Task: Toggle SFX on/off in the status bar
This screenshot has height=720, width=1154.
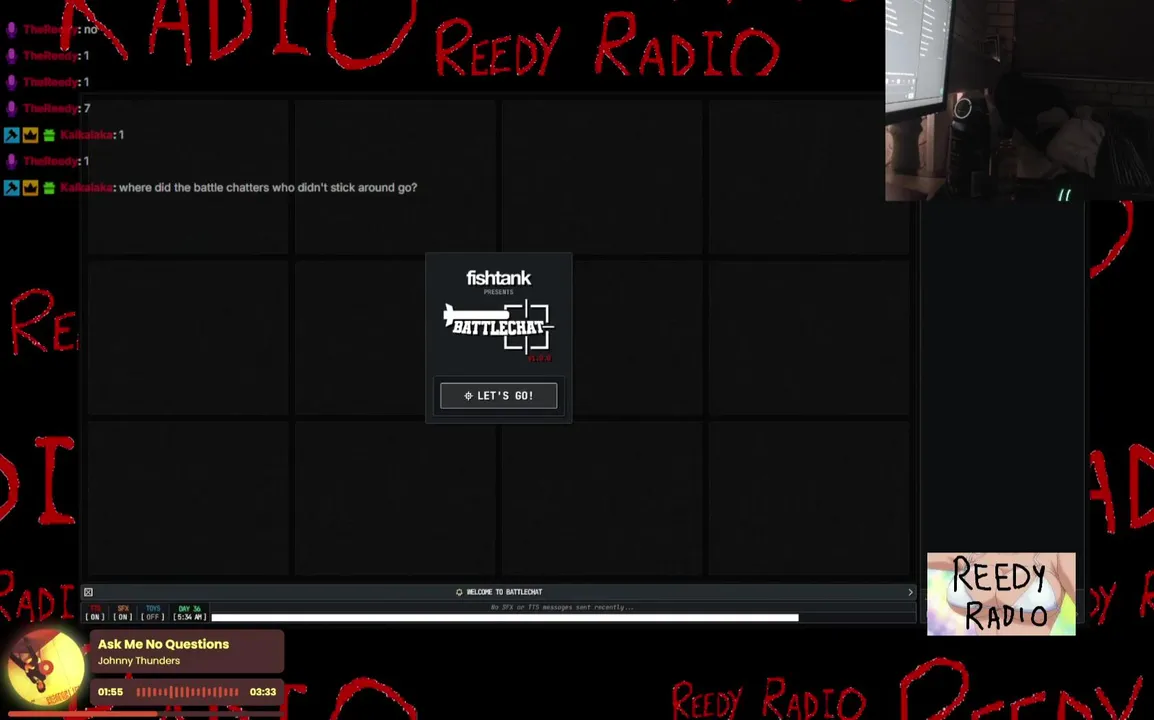Action: point(123,613)
